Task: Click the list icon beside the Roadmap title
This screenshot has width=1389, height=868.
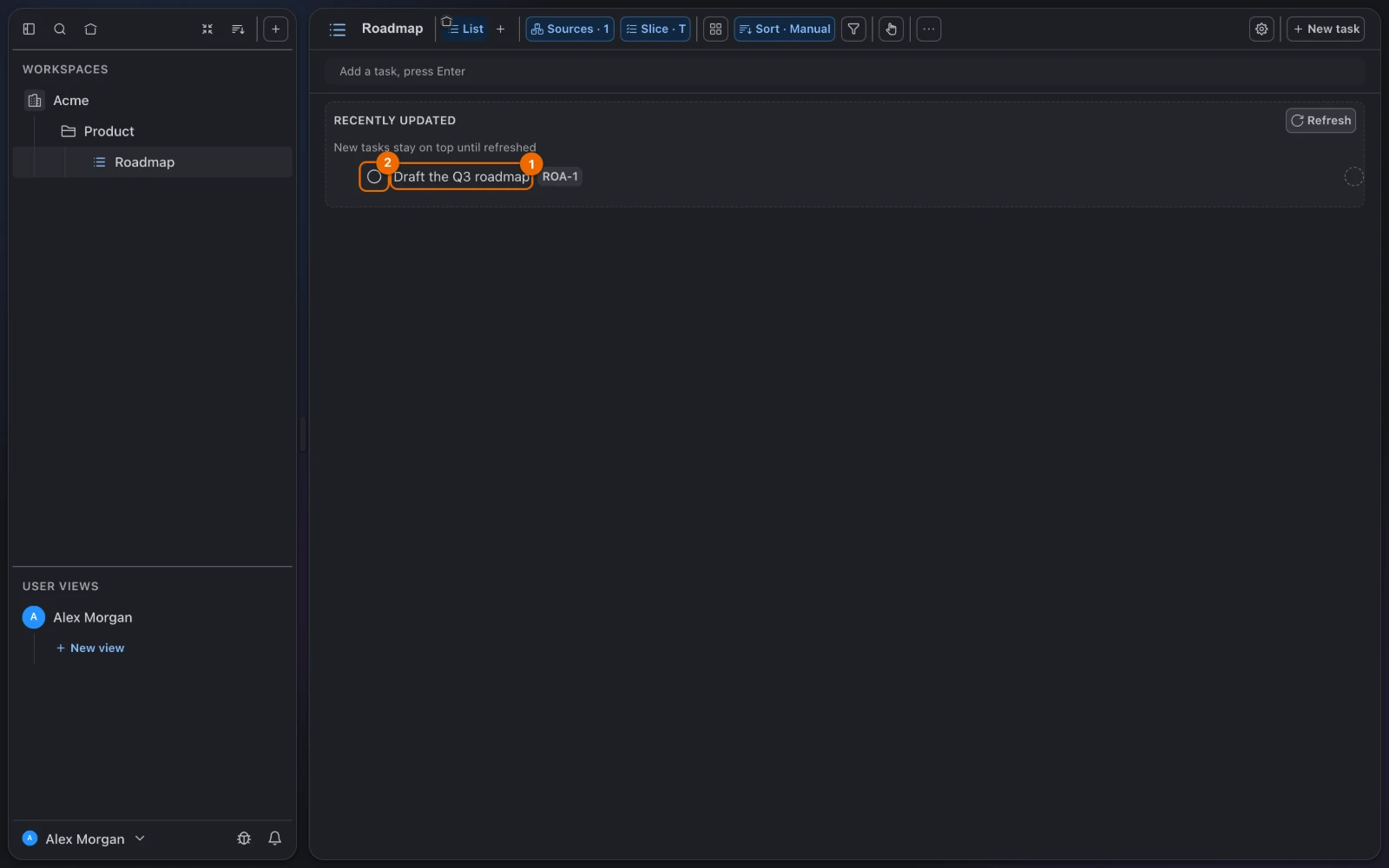Action: pos(338,30)
